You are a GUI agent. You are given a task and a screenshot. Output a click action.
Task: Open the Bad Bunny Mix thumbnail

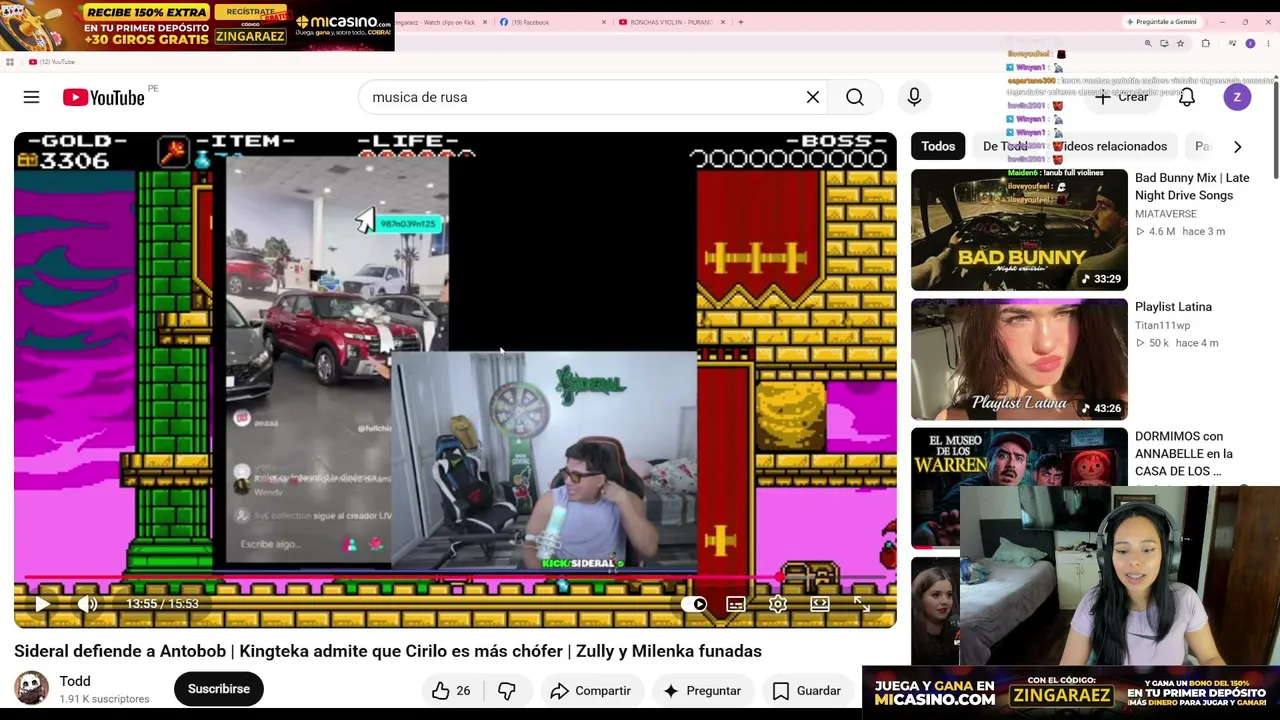pyautogui.click(x=1019, y=230)
